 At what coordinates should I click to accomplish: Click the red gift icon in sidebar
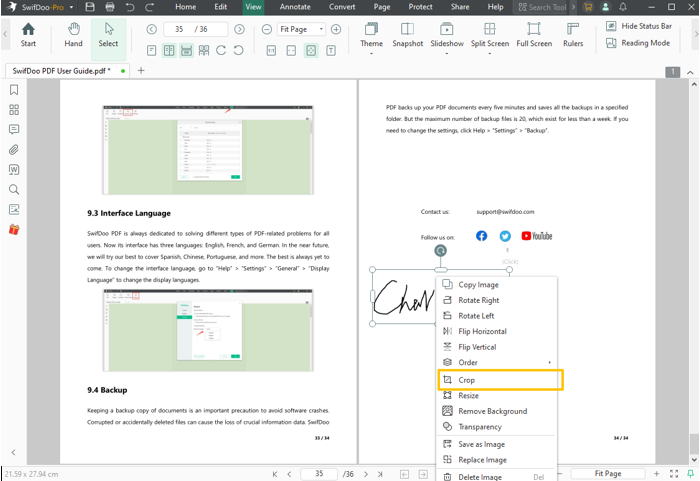(x=14, y=230)
